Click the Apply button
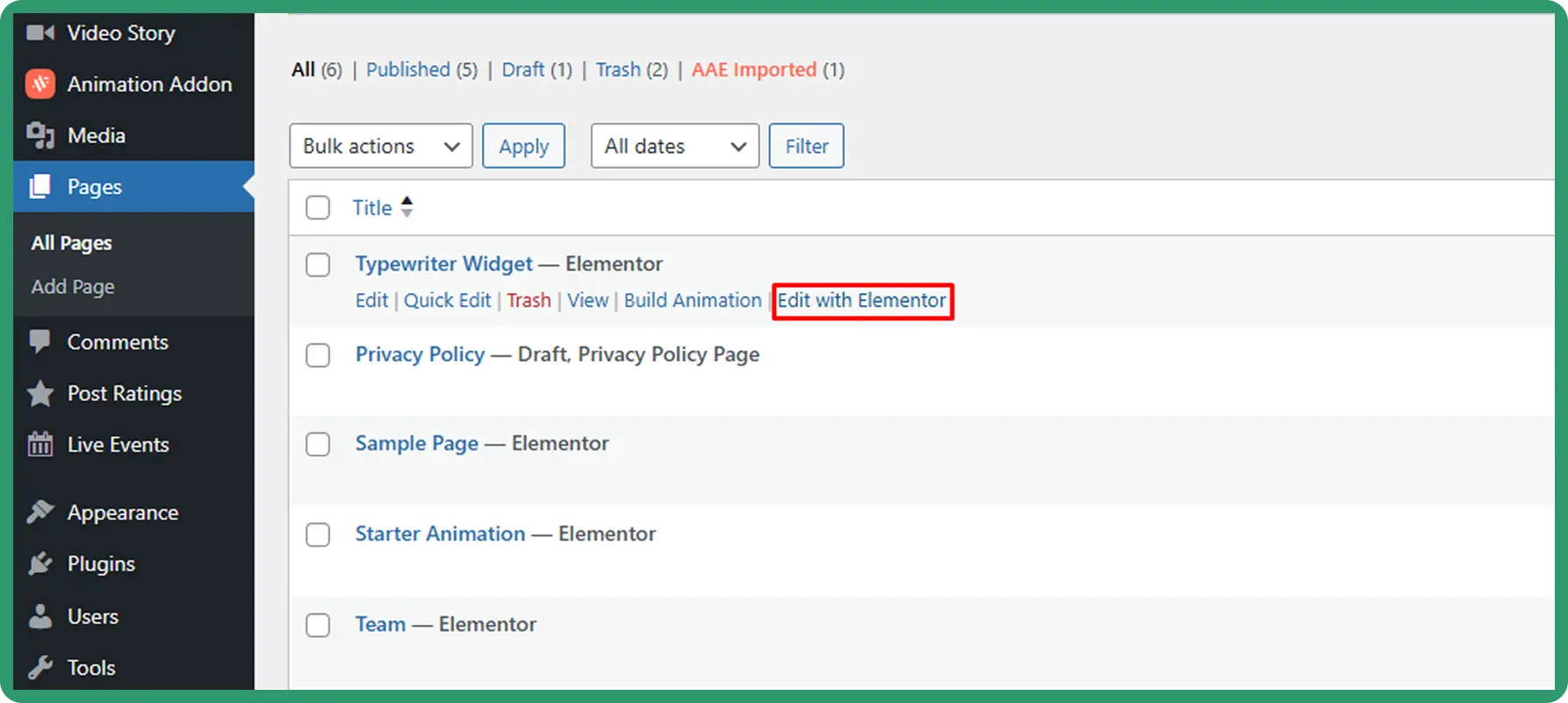The height and width of the screenshot is (703, 1568). 524,146
